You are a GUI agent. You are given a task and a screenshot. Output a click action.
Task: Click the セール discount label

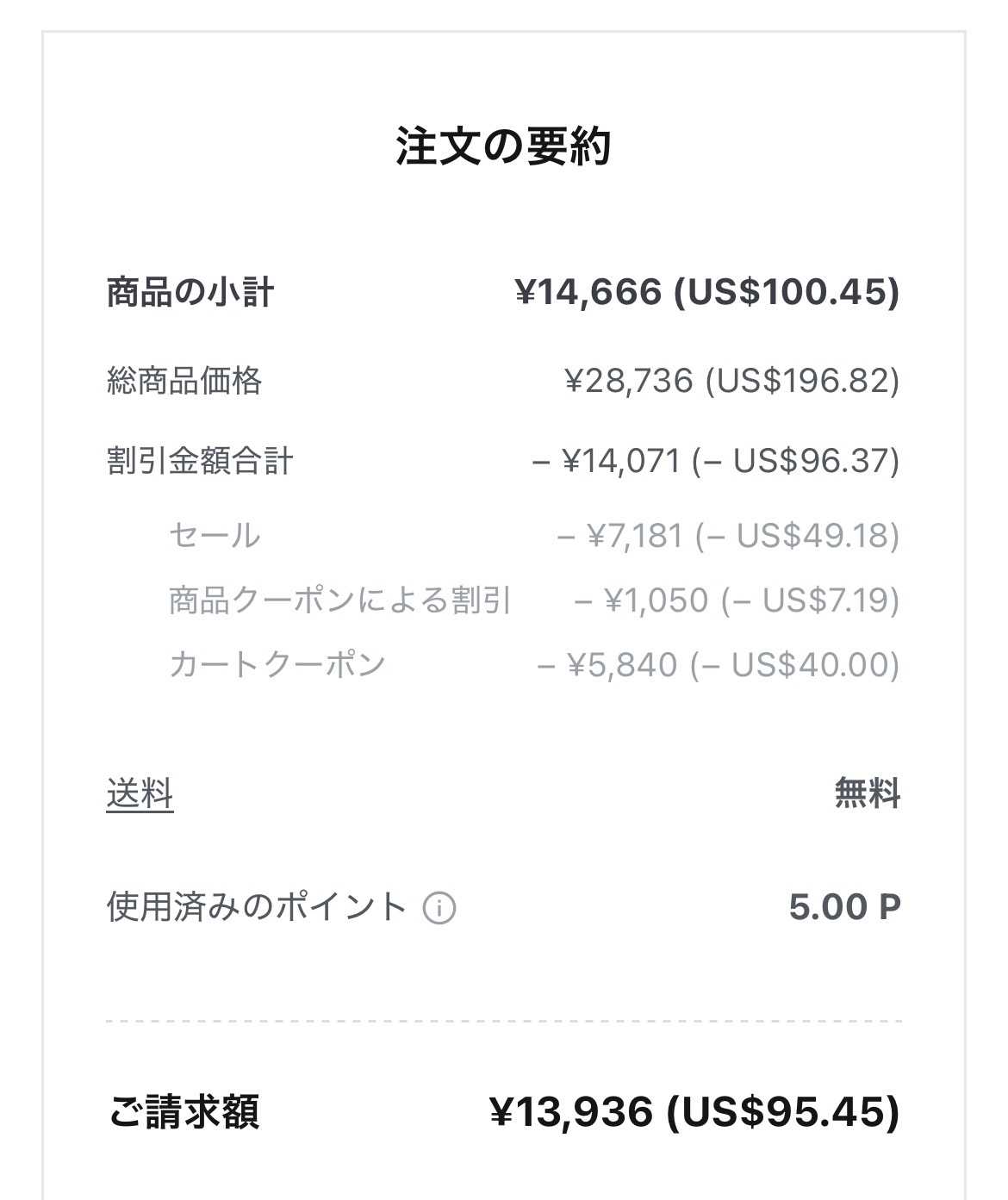(x=215, y=535)
